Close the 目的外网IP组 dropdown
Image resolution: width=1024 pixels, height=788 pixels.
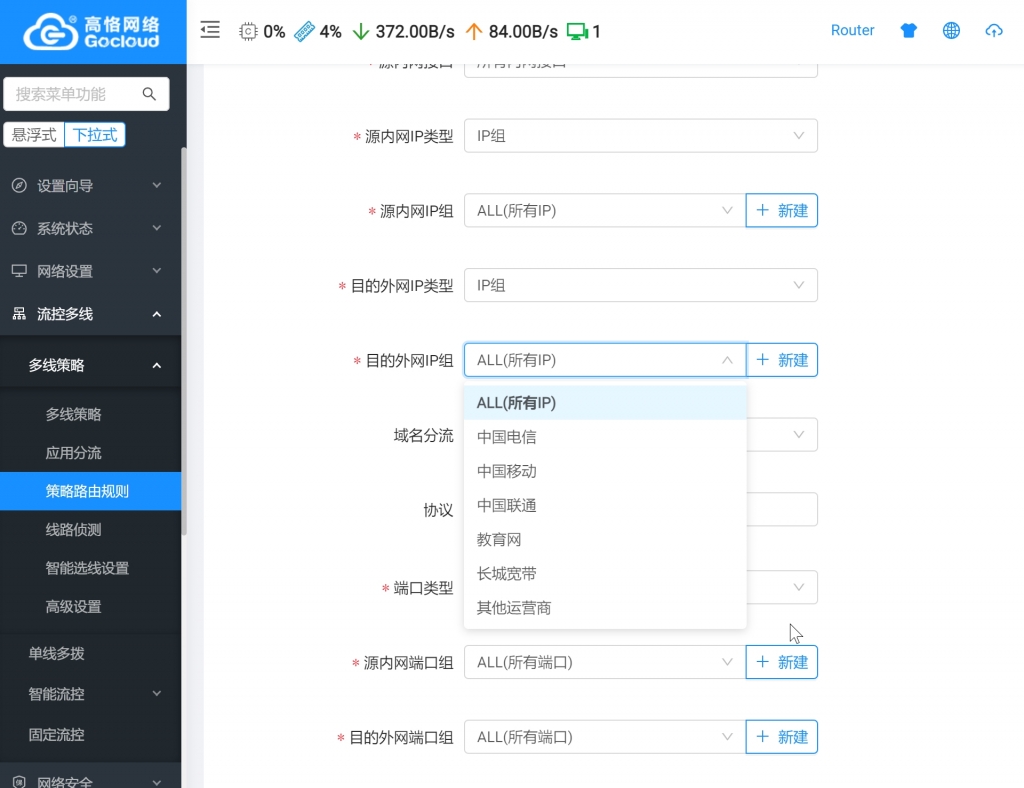(605, 360)
